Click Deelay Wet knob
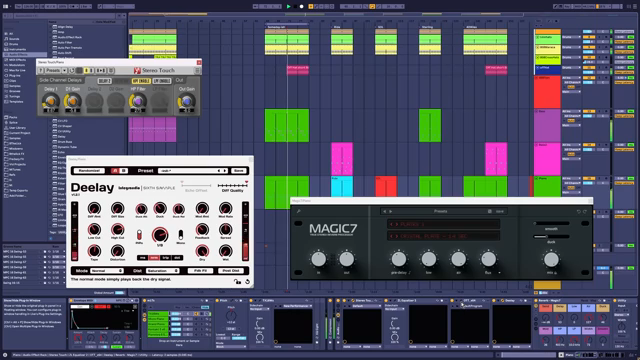The width and height of the screenshot is (640, 360). pyautogui.click(x=225, y=251)
